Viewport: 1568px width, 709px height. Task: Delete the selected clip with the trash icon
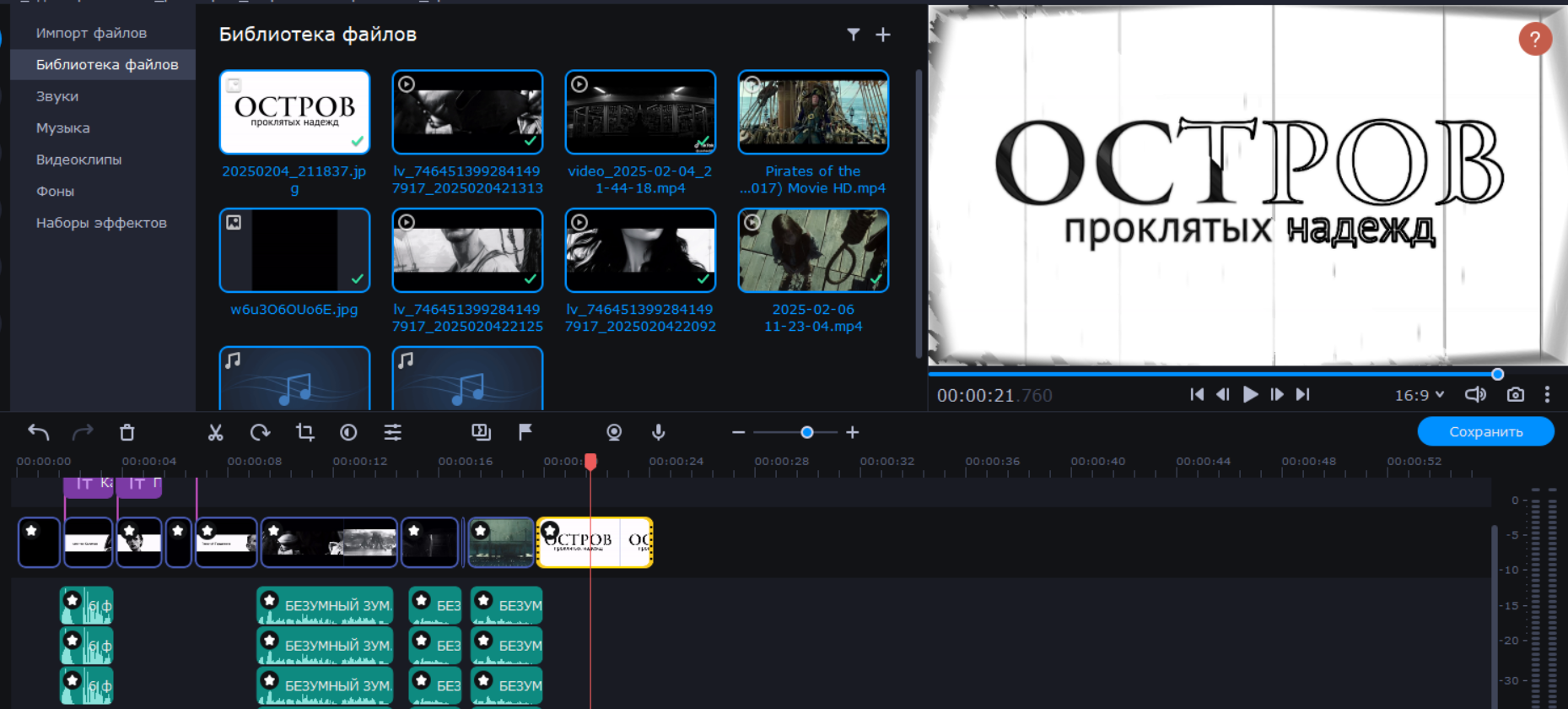[x=127, y=433]
